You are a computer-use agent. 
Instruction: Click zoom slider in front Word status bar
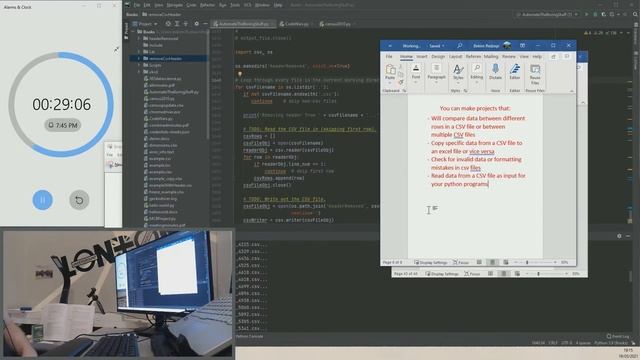tap(537, 262)
